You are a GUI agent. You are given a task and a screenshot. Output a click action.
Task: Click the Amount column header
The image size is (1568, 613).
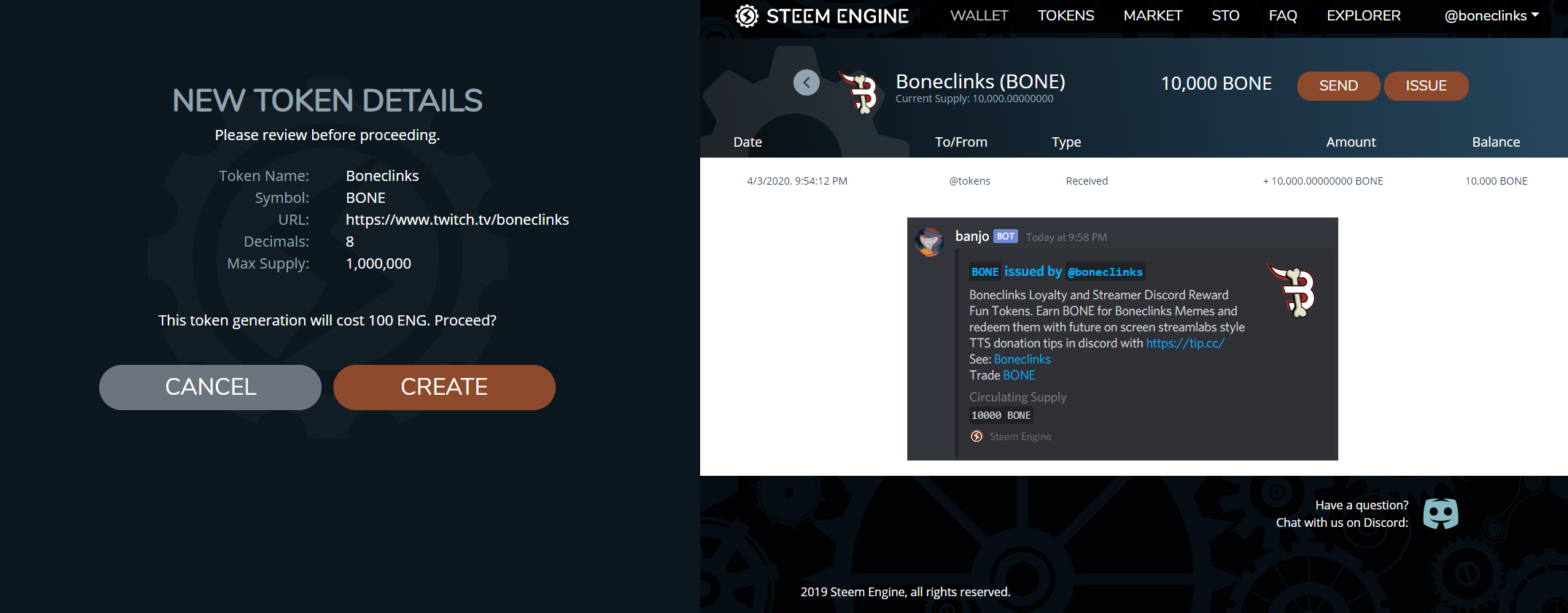(1351, 142)
